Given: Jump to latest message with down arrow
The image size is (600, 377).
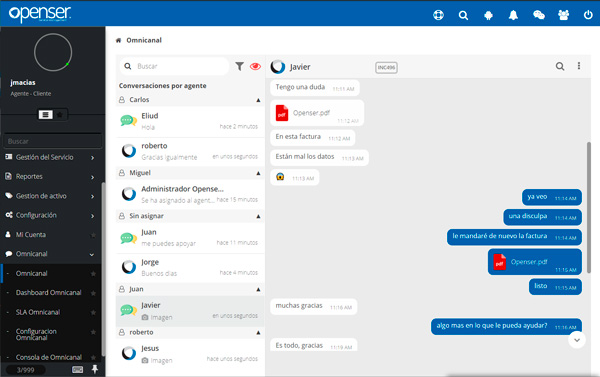Looking at the screenshot, I should coord(577,340).
